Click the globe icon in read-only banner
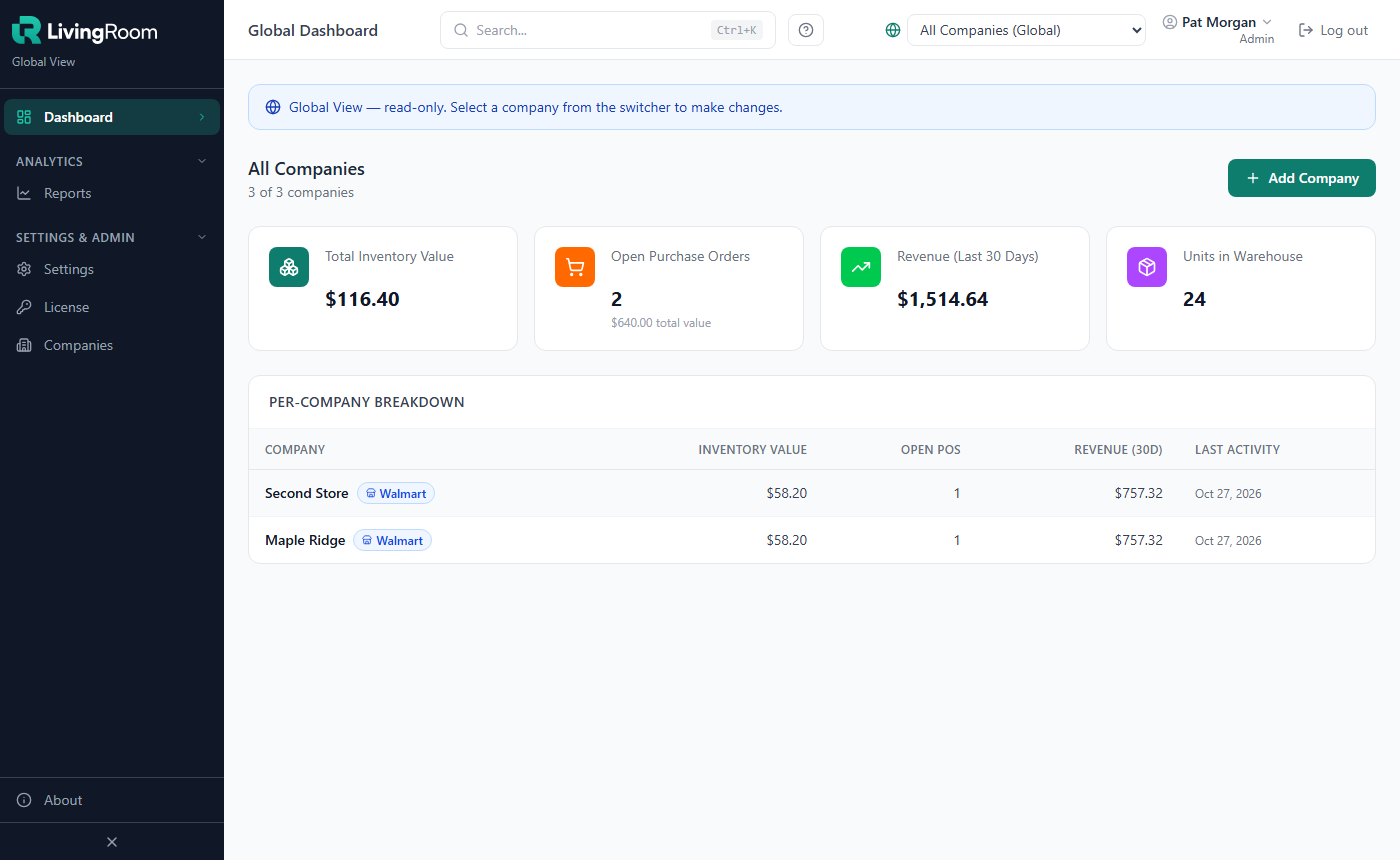 (273, 107)
